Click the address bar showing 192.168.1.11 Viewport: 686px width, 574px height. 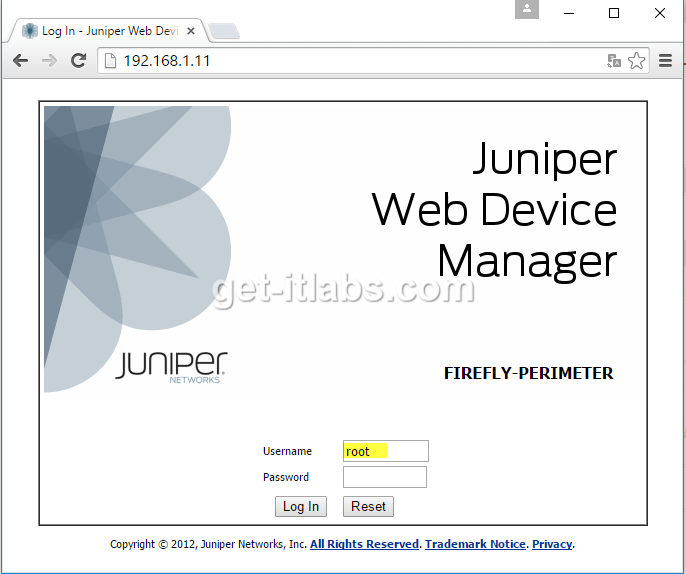click(x=350, y=61)
